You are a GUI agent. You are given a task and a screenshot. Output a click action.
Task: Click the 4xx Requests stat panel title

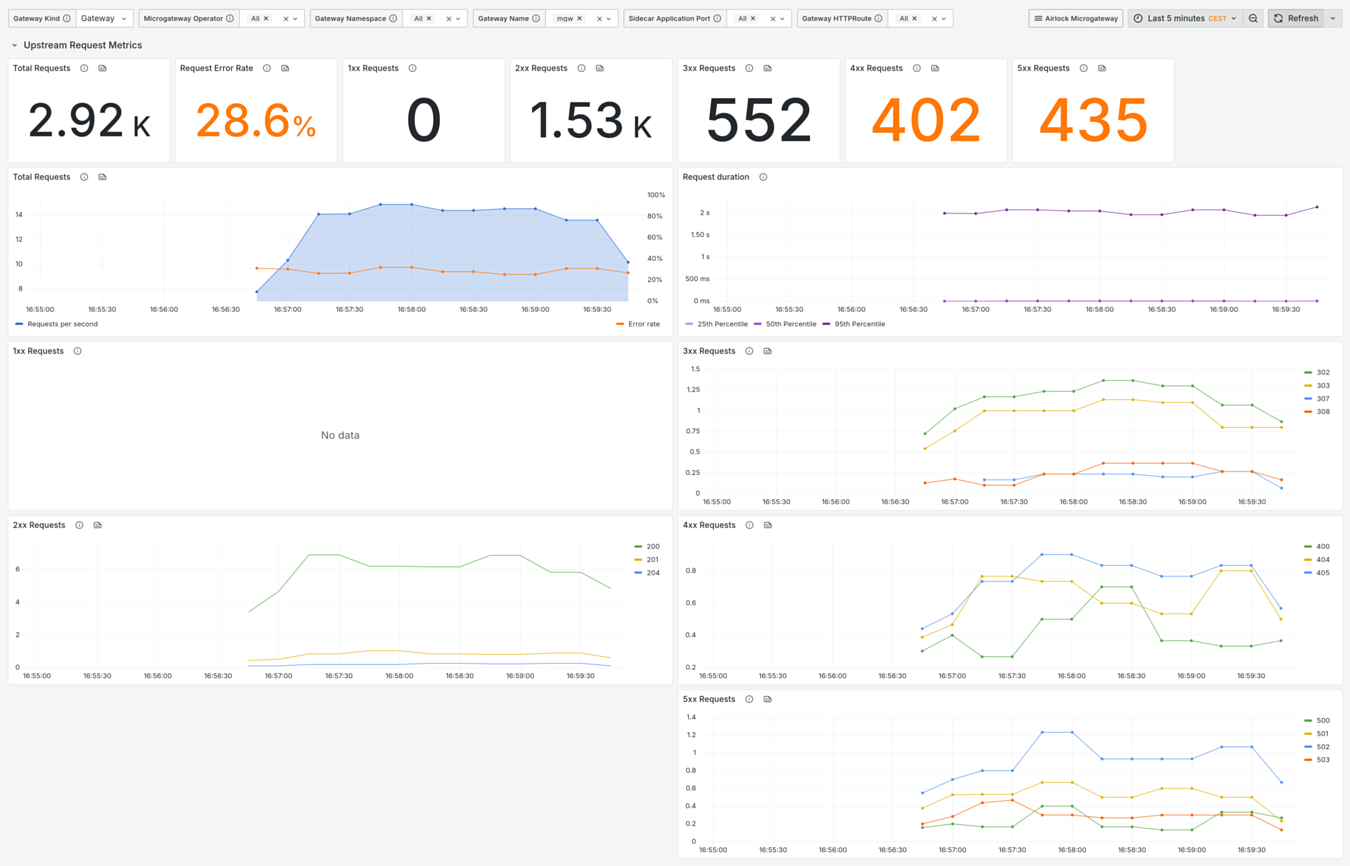[x=876, y=69]
